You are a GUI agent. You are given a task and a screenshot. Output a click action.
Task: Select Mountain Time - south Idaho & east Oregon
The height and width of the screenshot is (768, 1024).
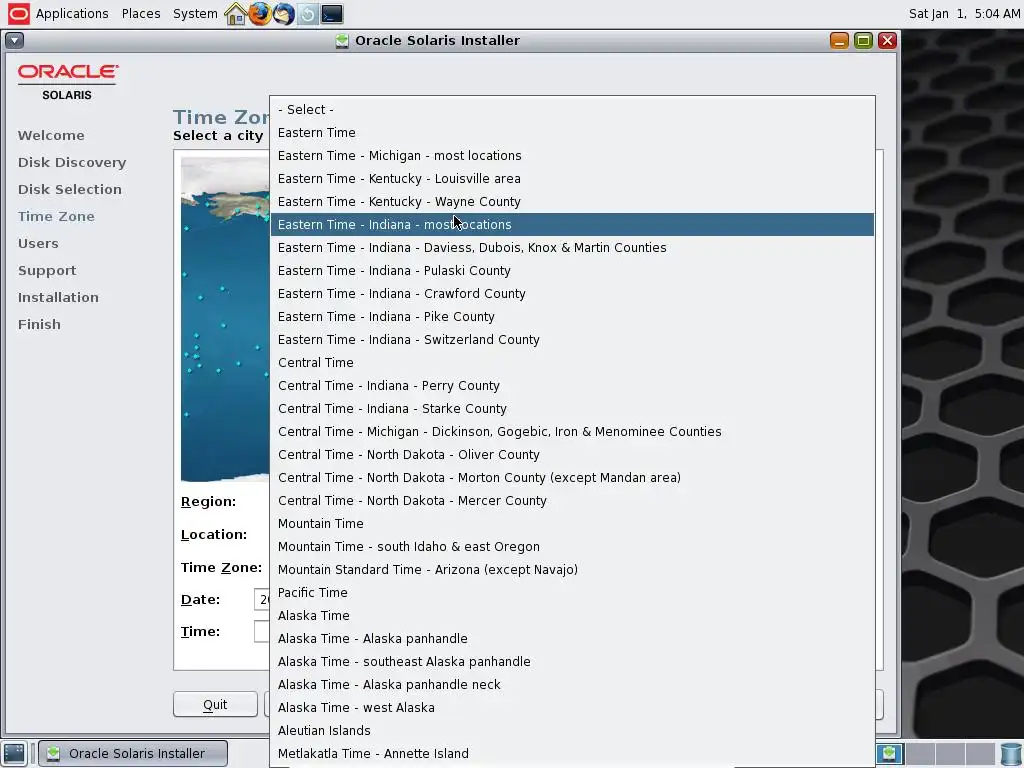point(572,547)
